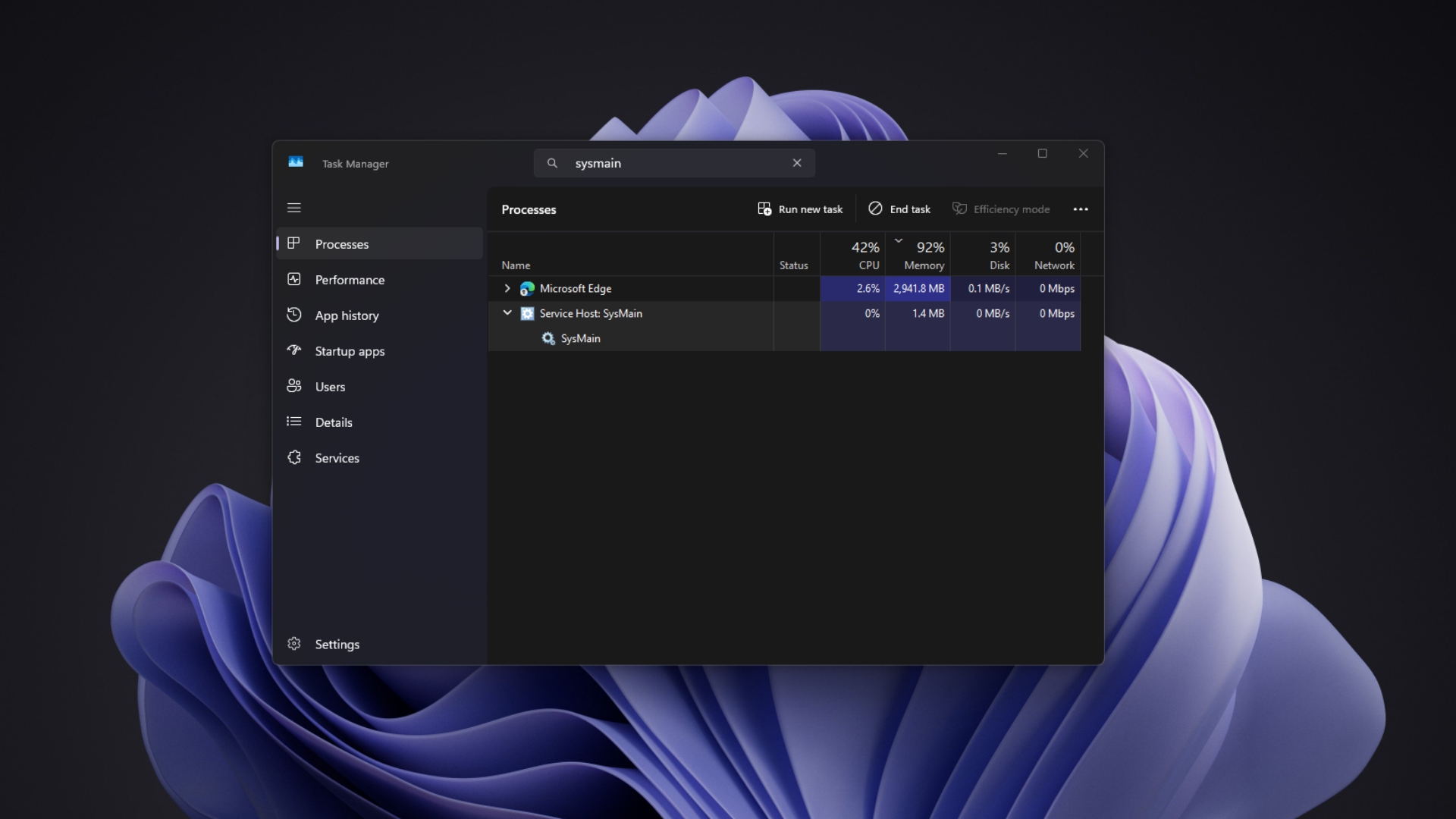This screenshot has width=1456, height=819.
Task: Click the SysMain service gear icon
Action: click(x=548, y=338)
